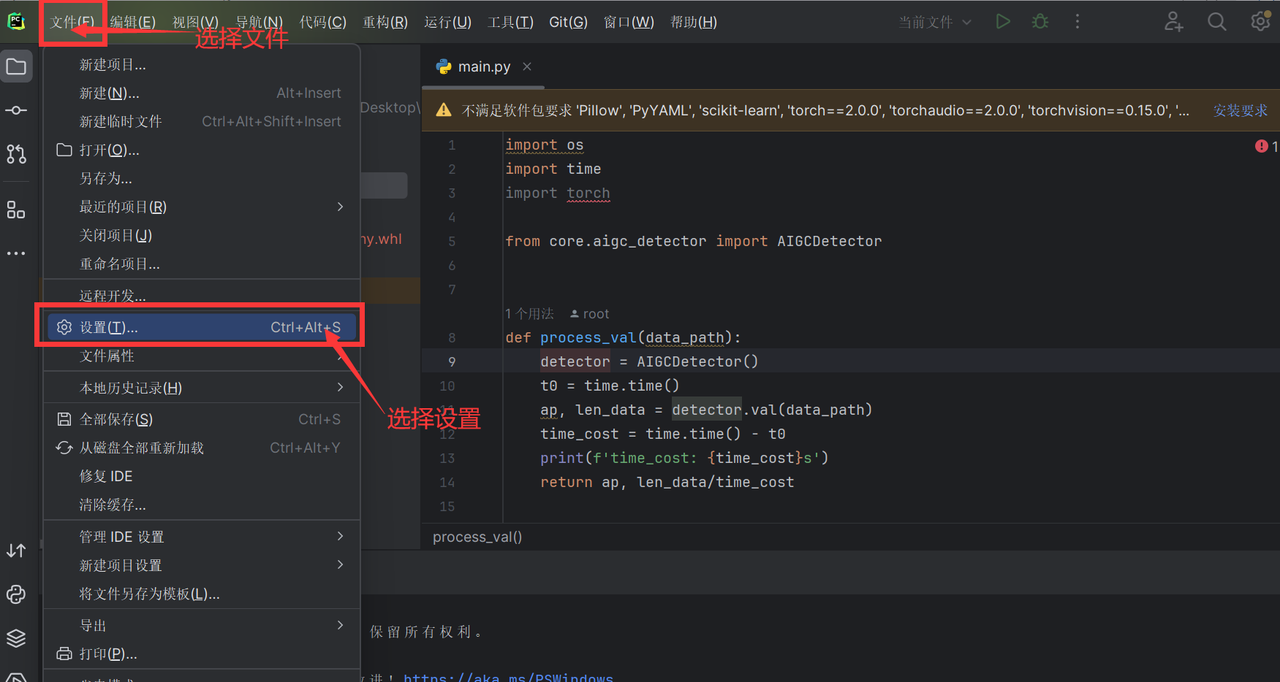Open the More Actions vertical dots
1280x682 pixels.
[x=1077, y=21]
